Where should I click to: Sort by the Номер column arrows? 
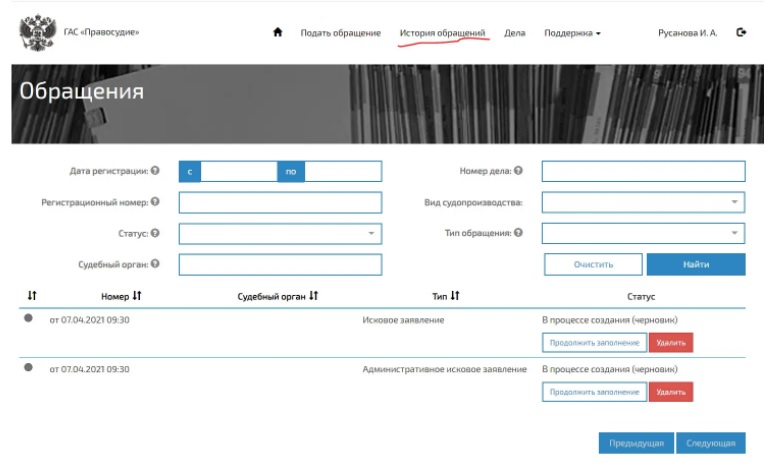pos(137,296)
